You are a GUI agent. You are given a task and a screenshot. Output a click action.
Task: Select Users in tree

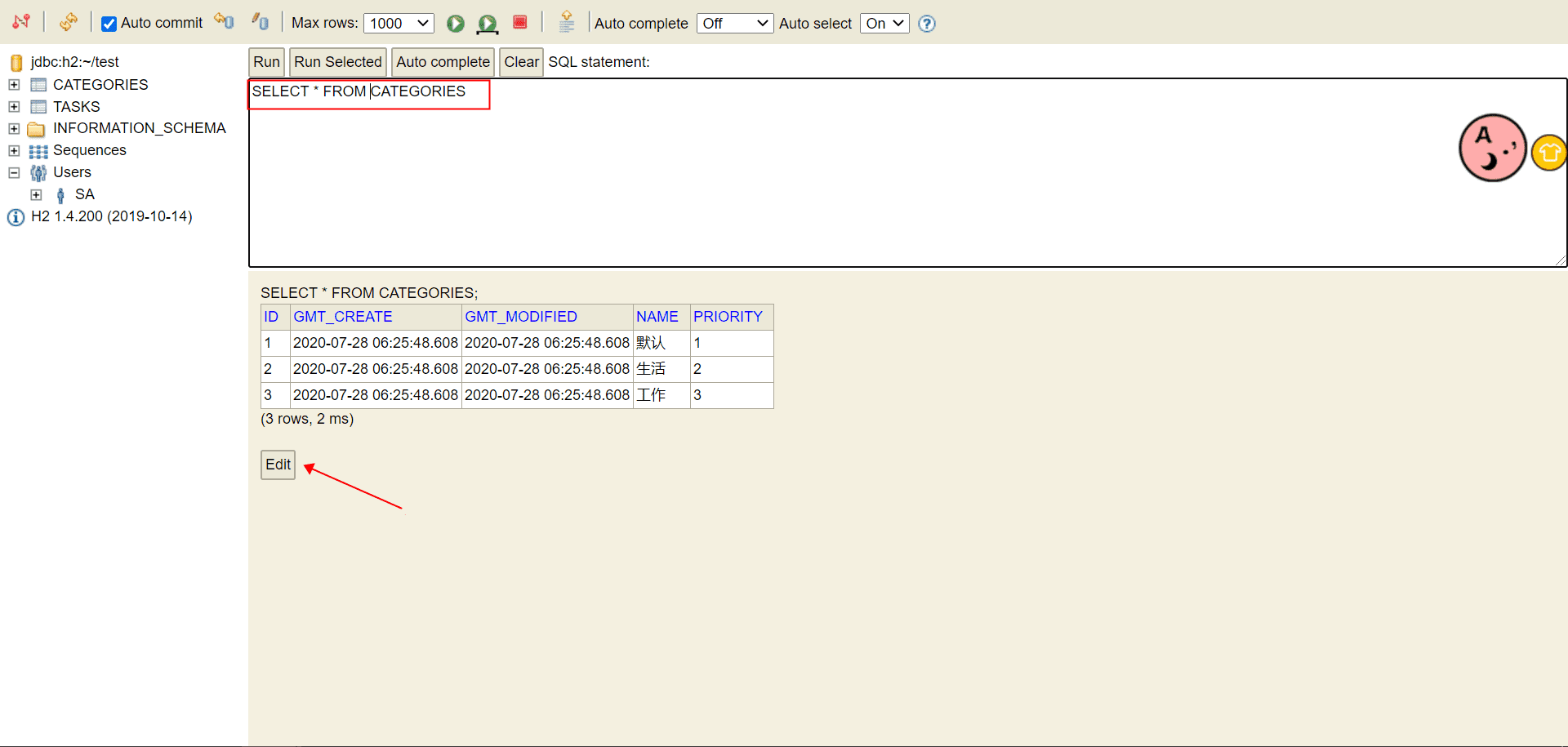[72, 172]
